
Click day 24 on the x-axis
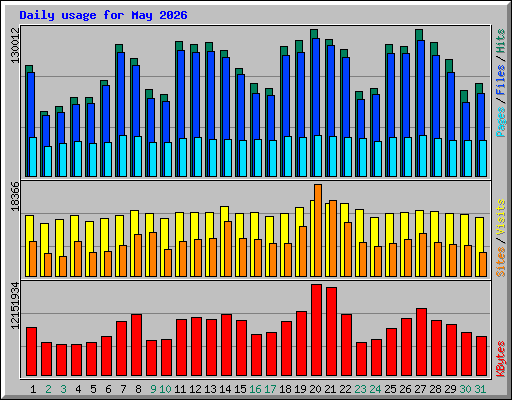point(375,389)
